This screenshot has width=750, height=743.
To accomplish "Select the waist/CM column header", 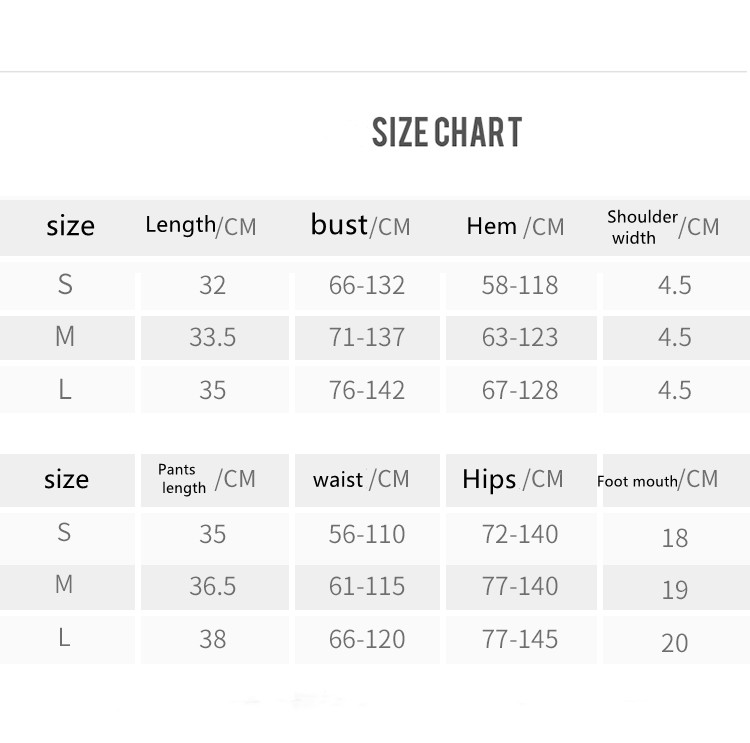I will click(361, 480).
